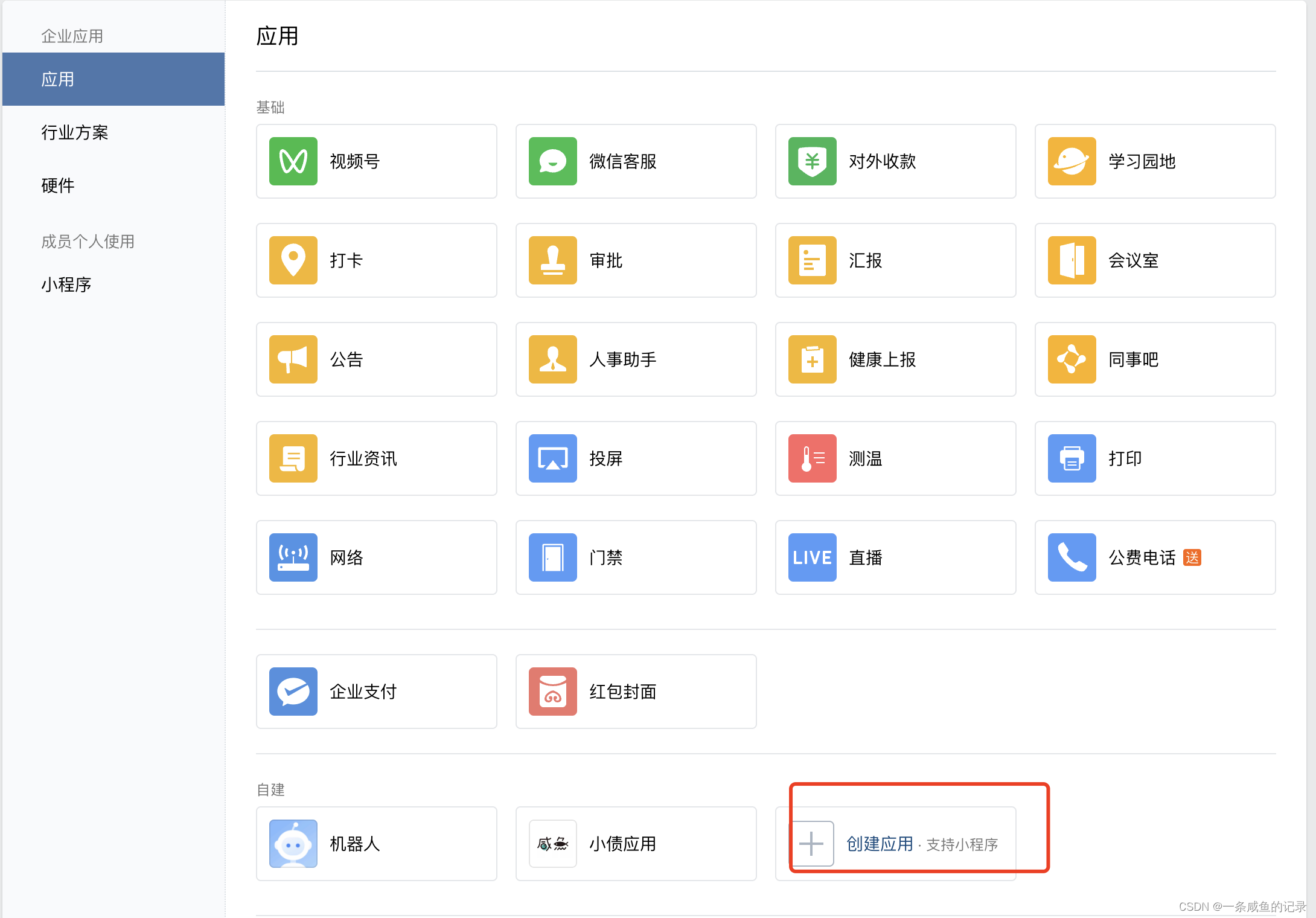The height and width of the screenshot is (918, 1316).
Task: Open the 直播 LIVE icon
Action: (x=813, y=557)
